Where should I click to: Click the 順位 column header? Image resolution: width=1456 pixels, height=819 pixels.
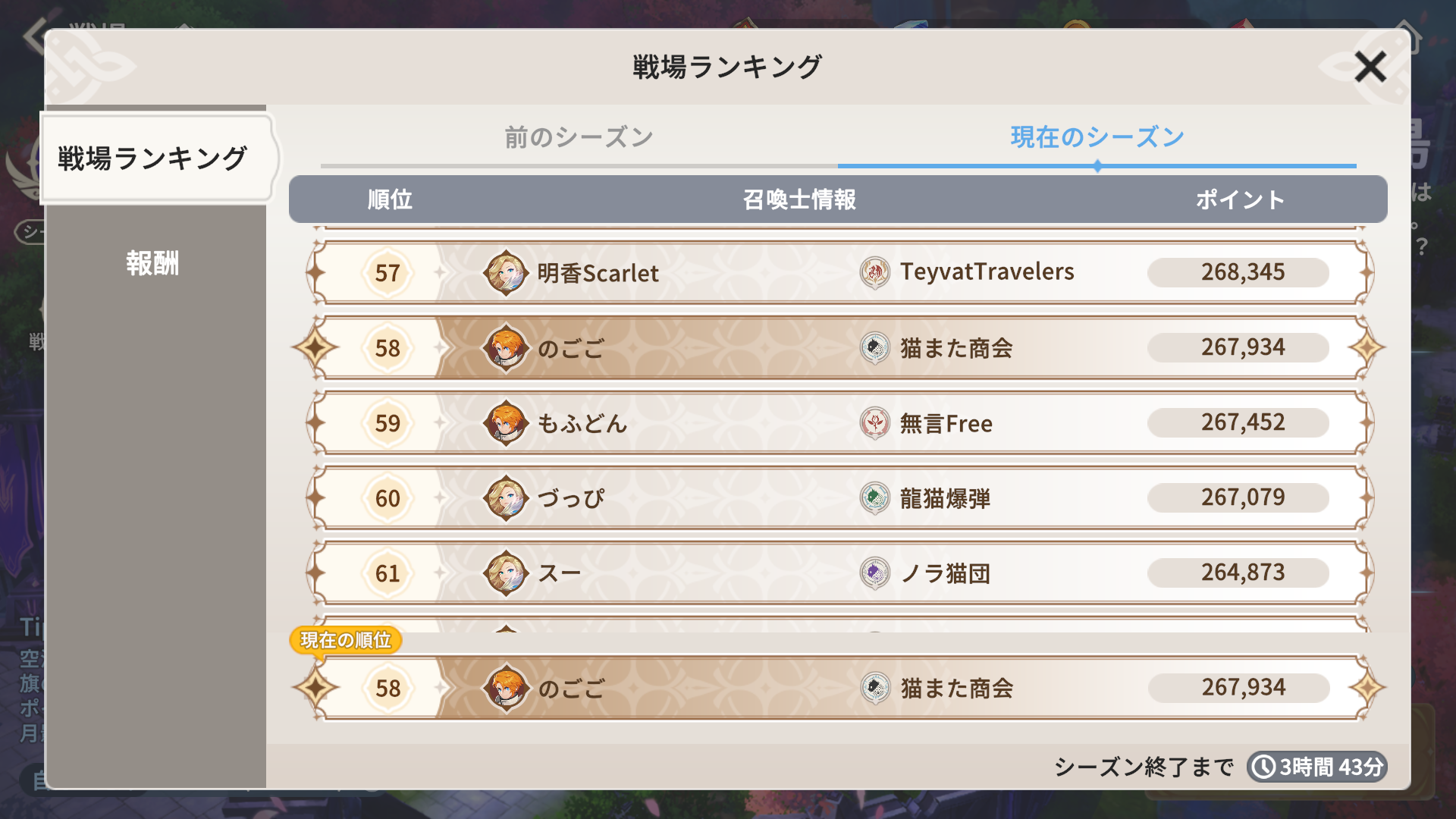(390, 199)
